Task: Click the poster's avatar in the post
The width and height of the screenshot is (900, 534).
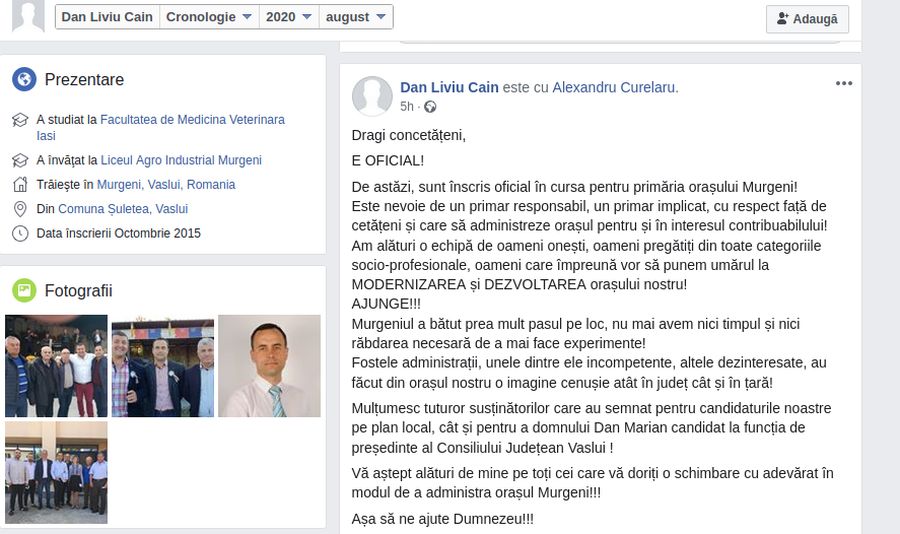Action: [x=372, y=96]
